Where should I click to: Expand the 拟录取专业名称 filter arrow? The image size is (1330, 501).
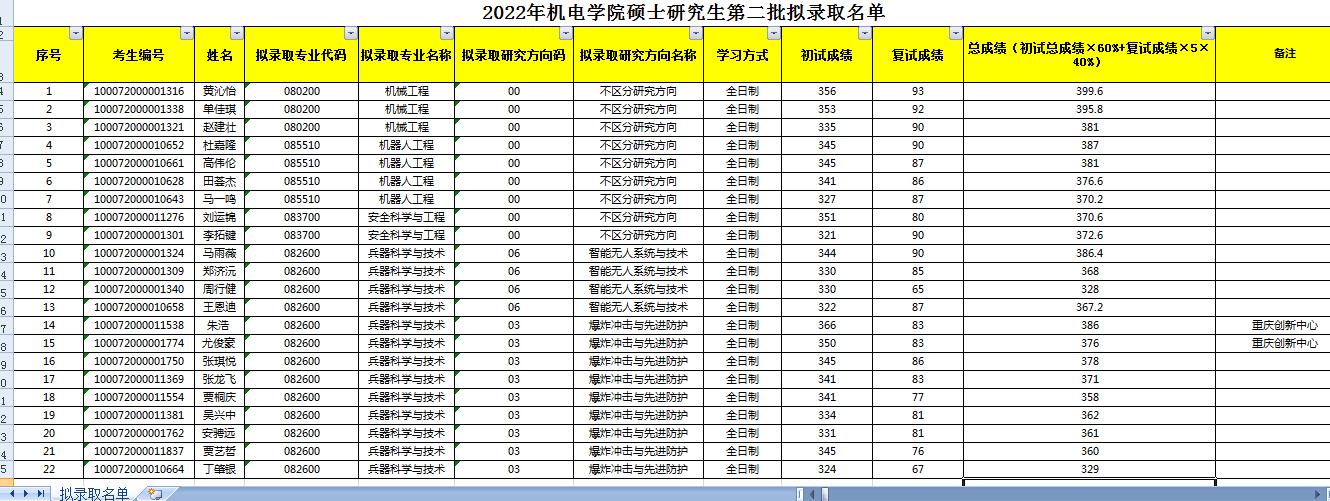(x=447, y=33)
